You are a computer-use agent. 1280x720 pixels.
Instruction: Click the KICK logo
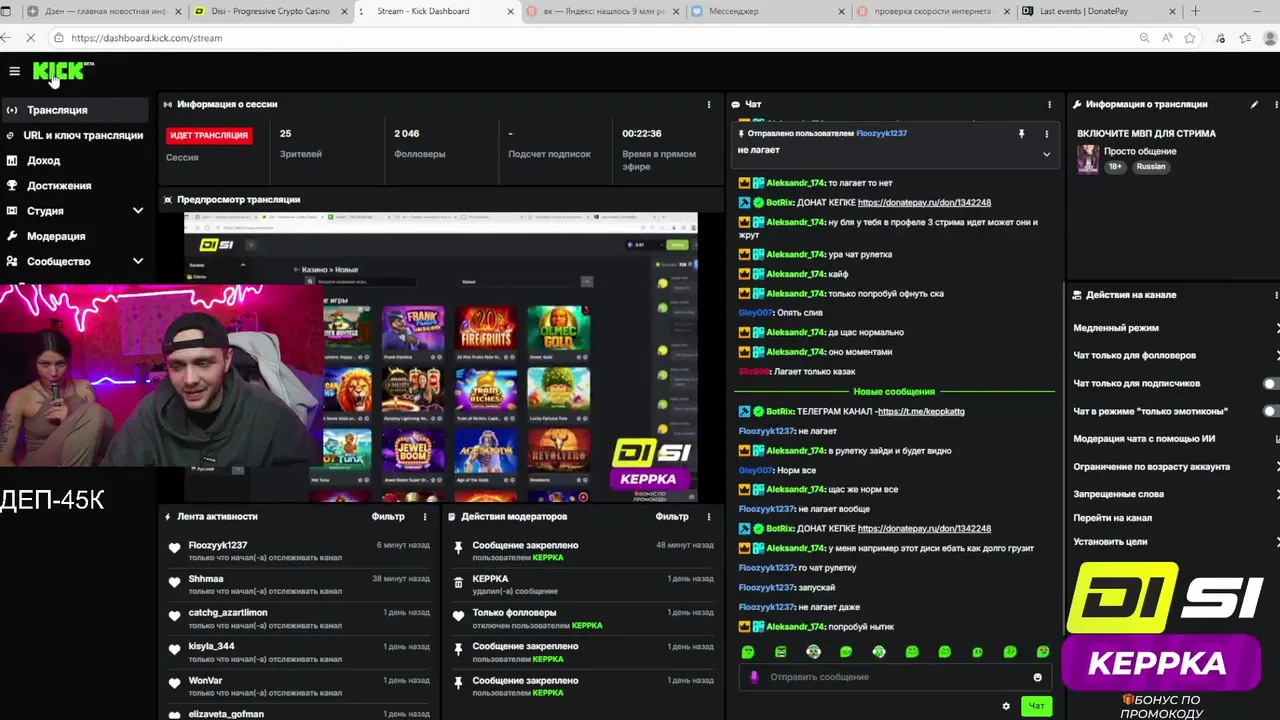click(x=60, y=71)
